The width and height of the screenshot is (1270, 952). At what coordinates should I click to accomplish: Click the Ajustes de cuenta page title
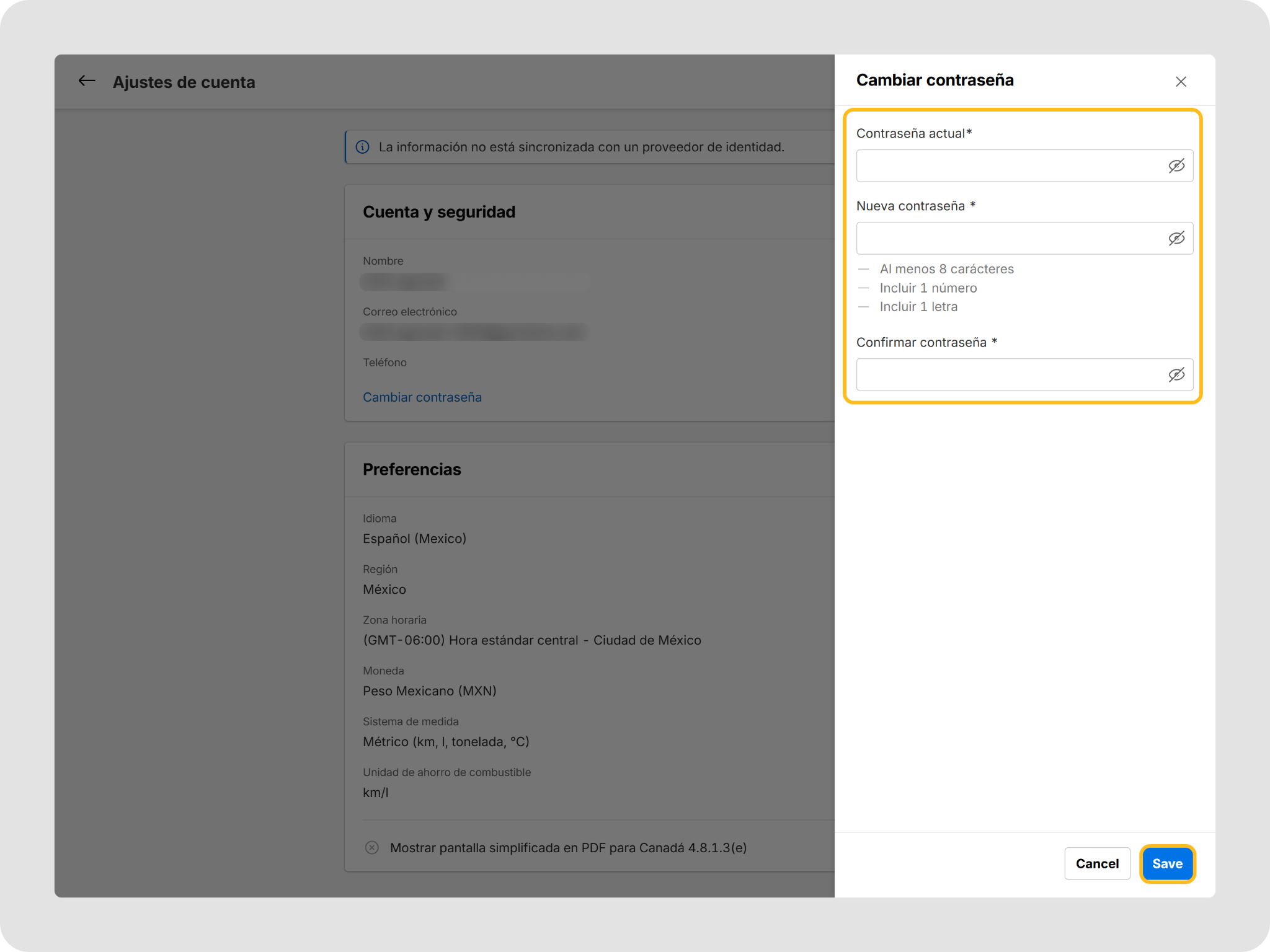pos(184,82)
